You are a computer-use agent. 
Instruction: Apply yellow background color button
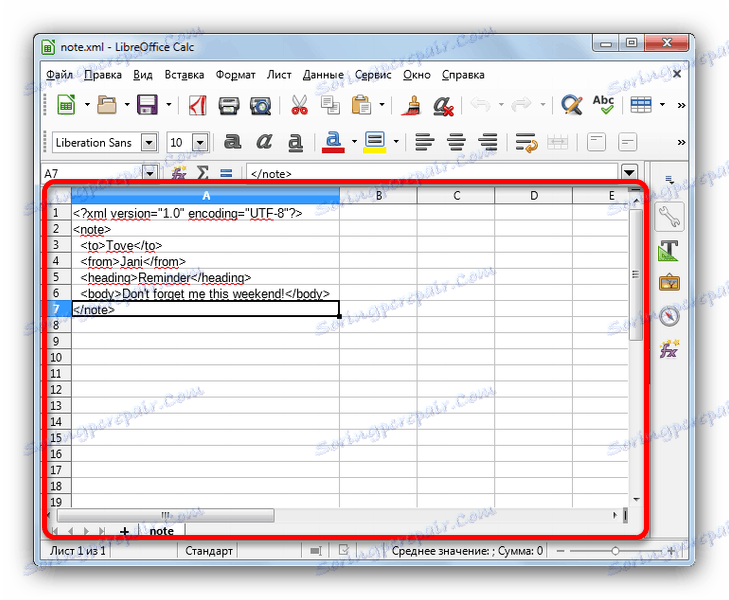tap(375, 142)
